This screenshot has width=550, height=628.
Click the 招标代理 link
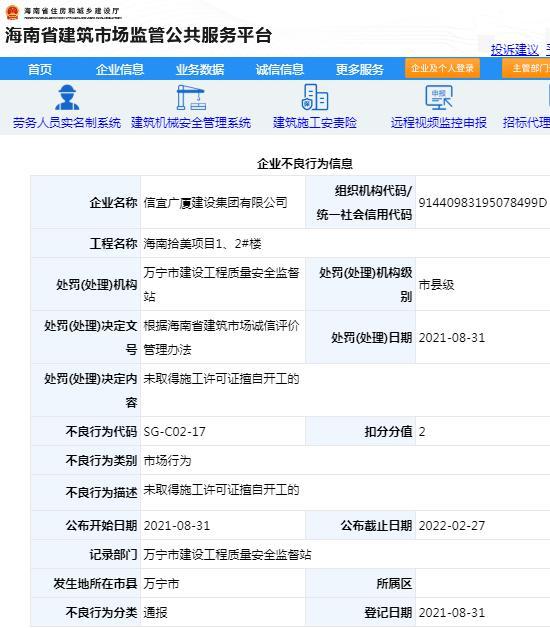(526, 123)
